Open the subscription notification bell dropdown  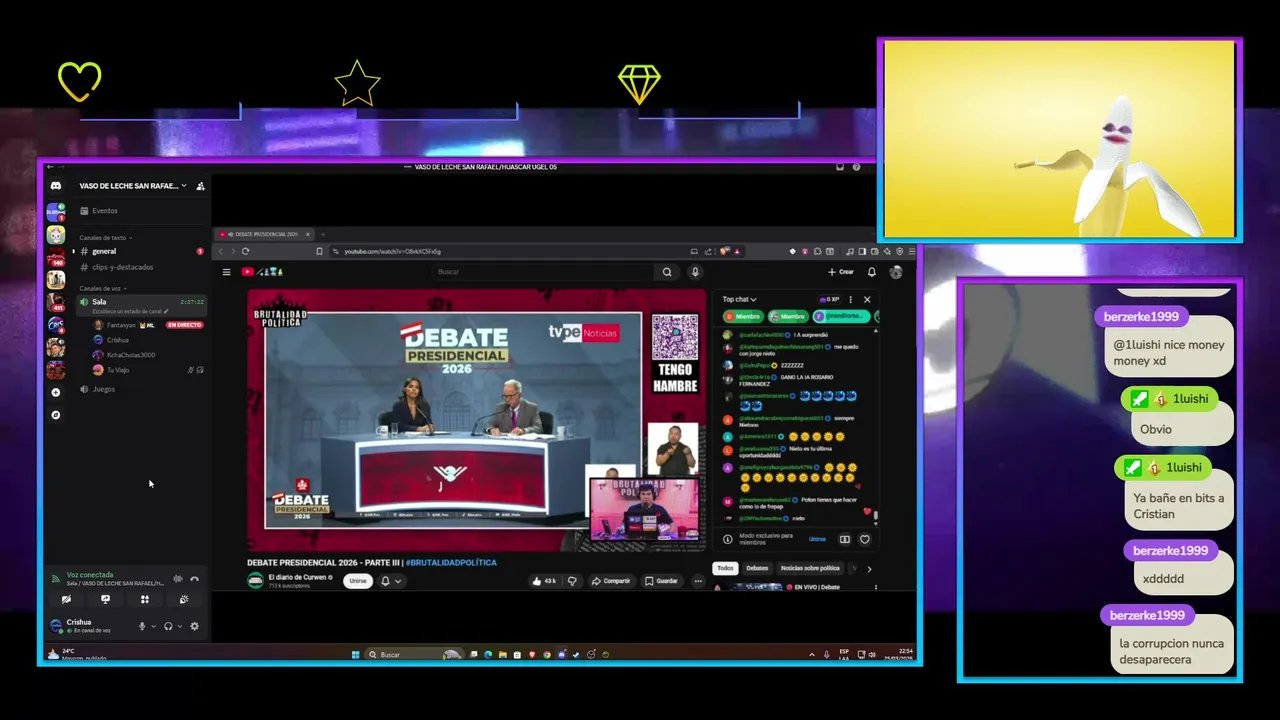390,581
